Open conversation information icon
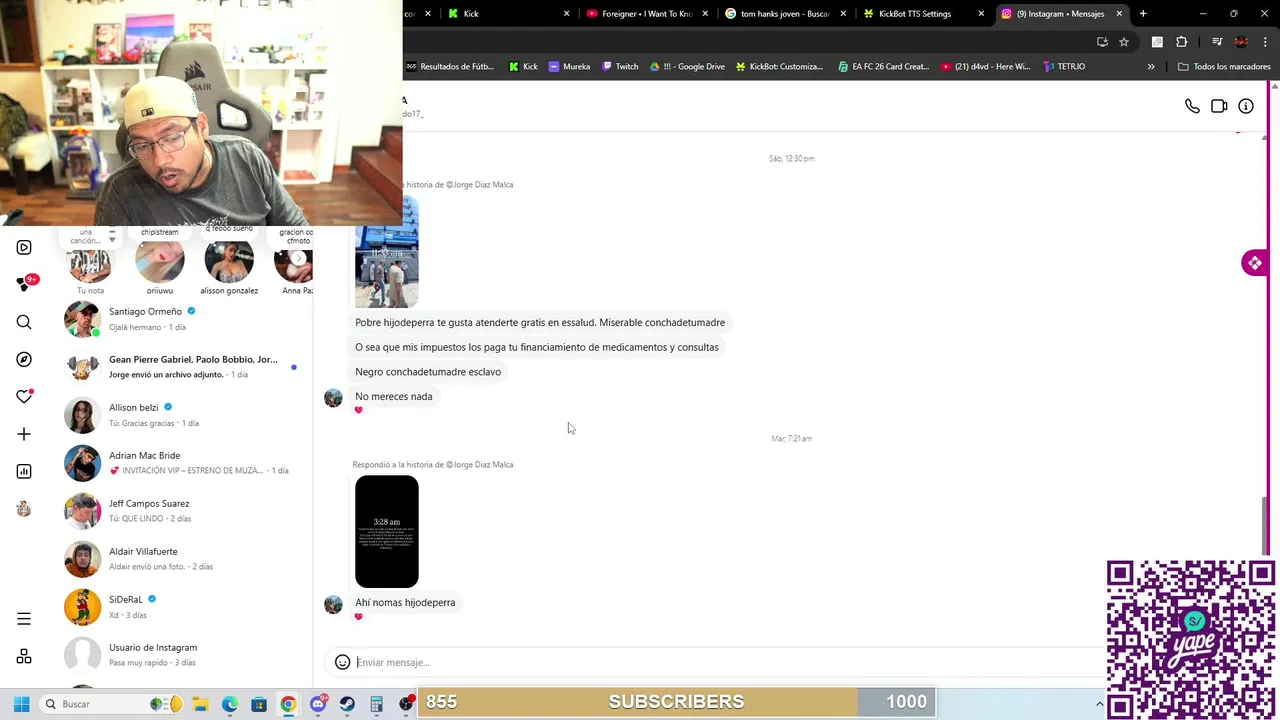 [1246, 106]
